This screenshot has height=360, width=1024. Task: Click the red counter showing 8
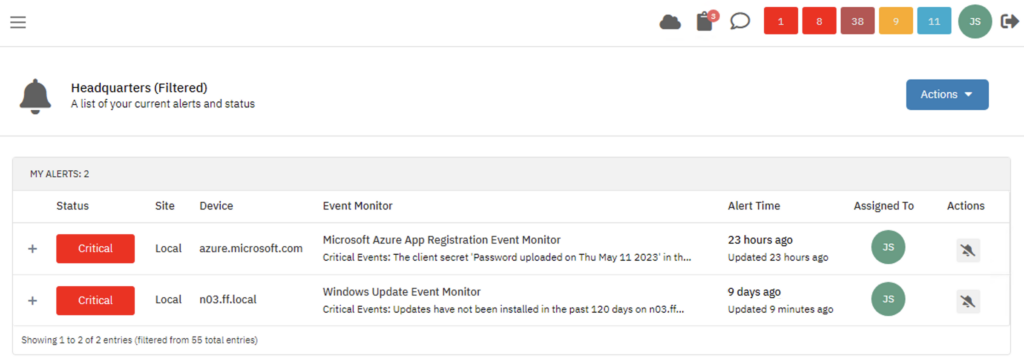(x=820, y=22)
